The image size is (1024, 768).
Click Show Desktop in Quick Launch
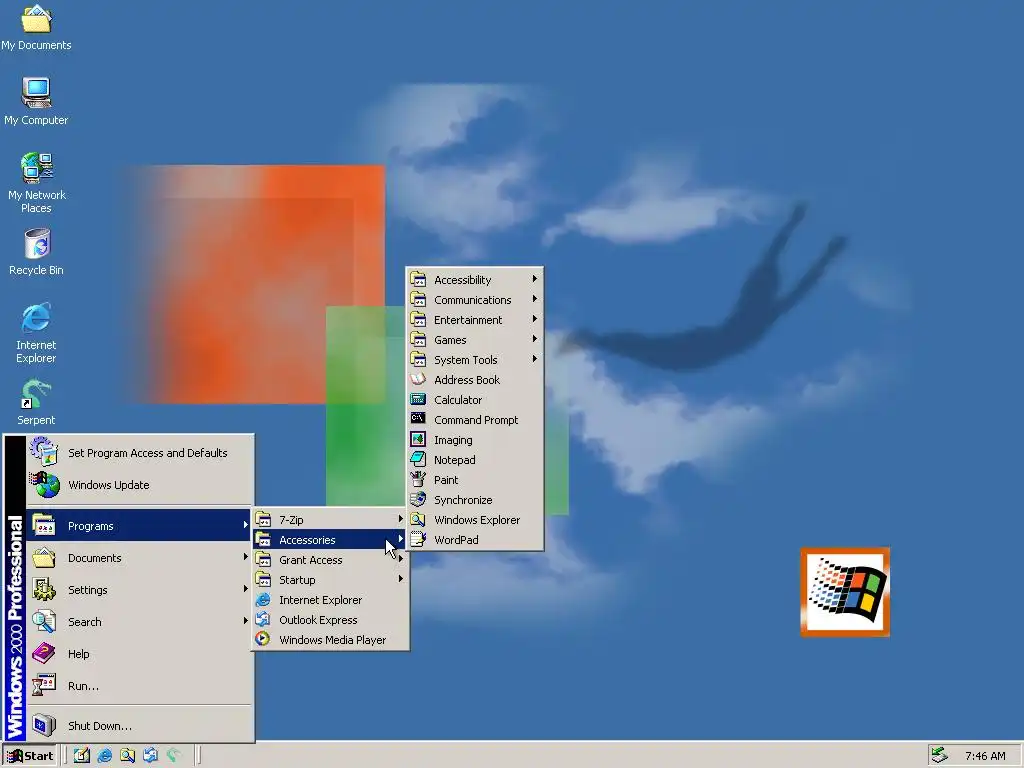(x=81, y=756)
